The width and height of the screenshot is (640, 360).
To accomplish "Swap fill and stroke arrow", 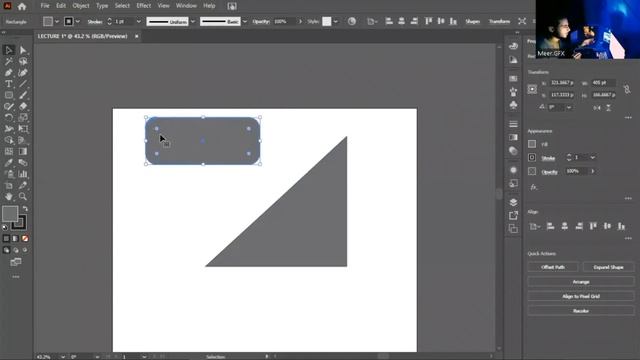I will point(25,209).
